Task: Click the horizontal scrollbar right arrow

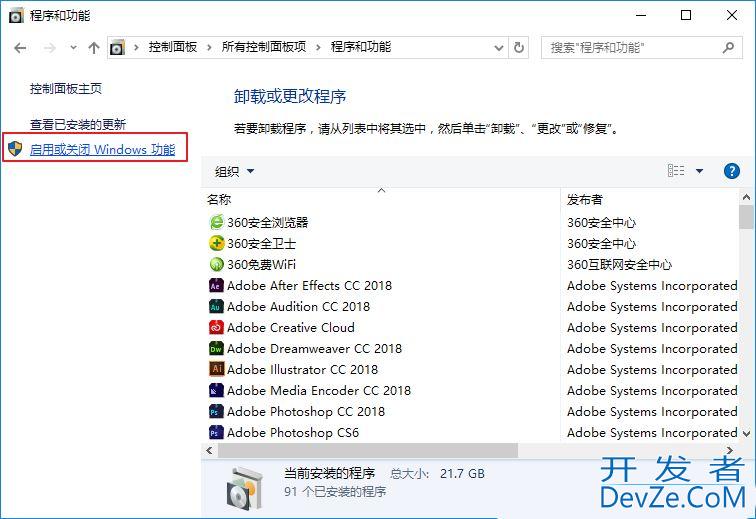Action: click(x=730, y=451)
